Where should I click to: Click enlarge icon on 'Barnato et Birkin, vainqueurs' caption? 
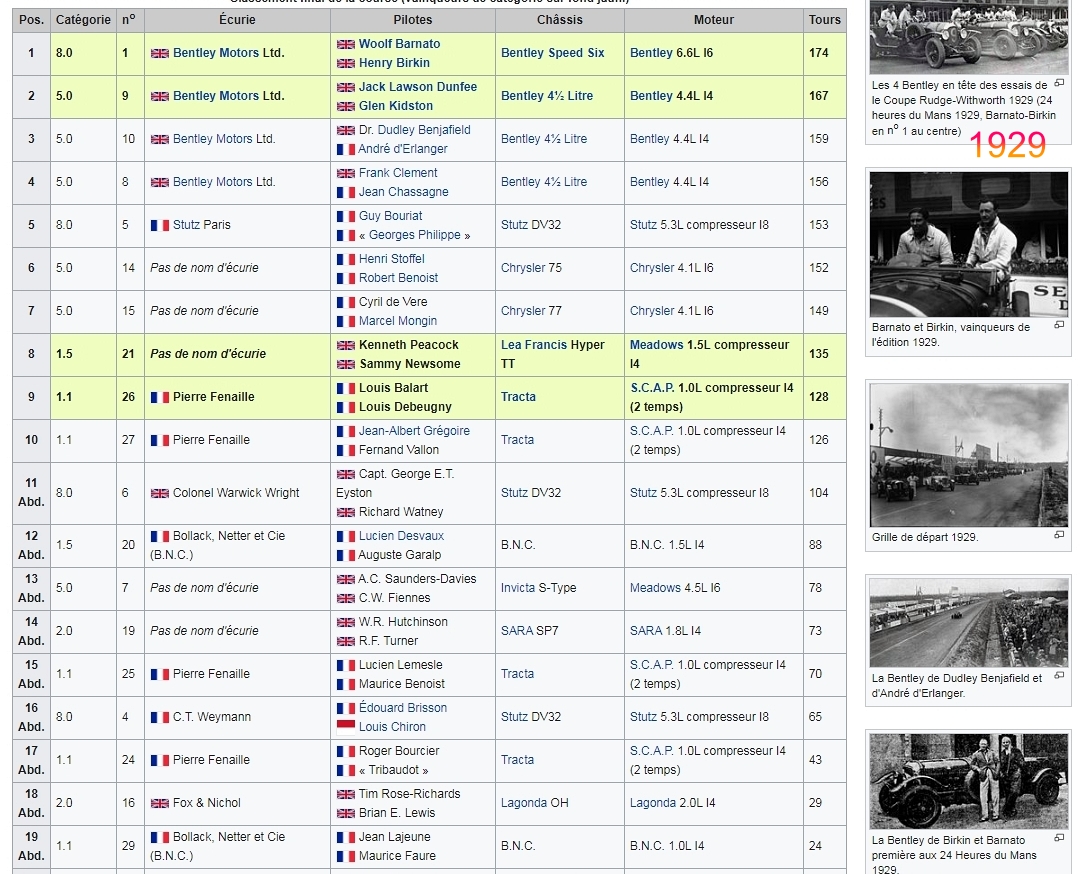tap(1059, 325)
